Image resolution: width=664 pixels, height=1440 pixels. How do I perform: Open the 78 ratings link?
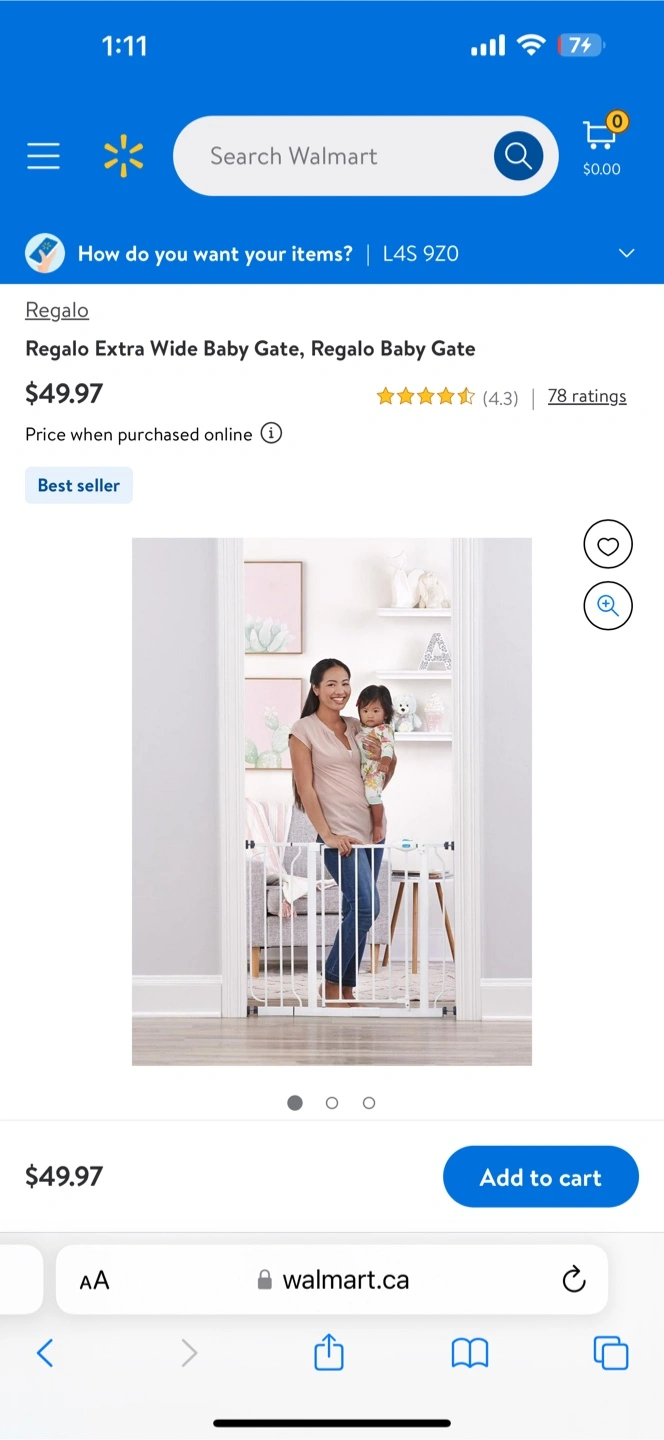tap(587, 396)
